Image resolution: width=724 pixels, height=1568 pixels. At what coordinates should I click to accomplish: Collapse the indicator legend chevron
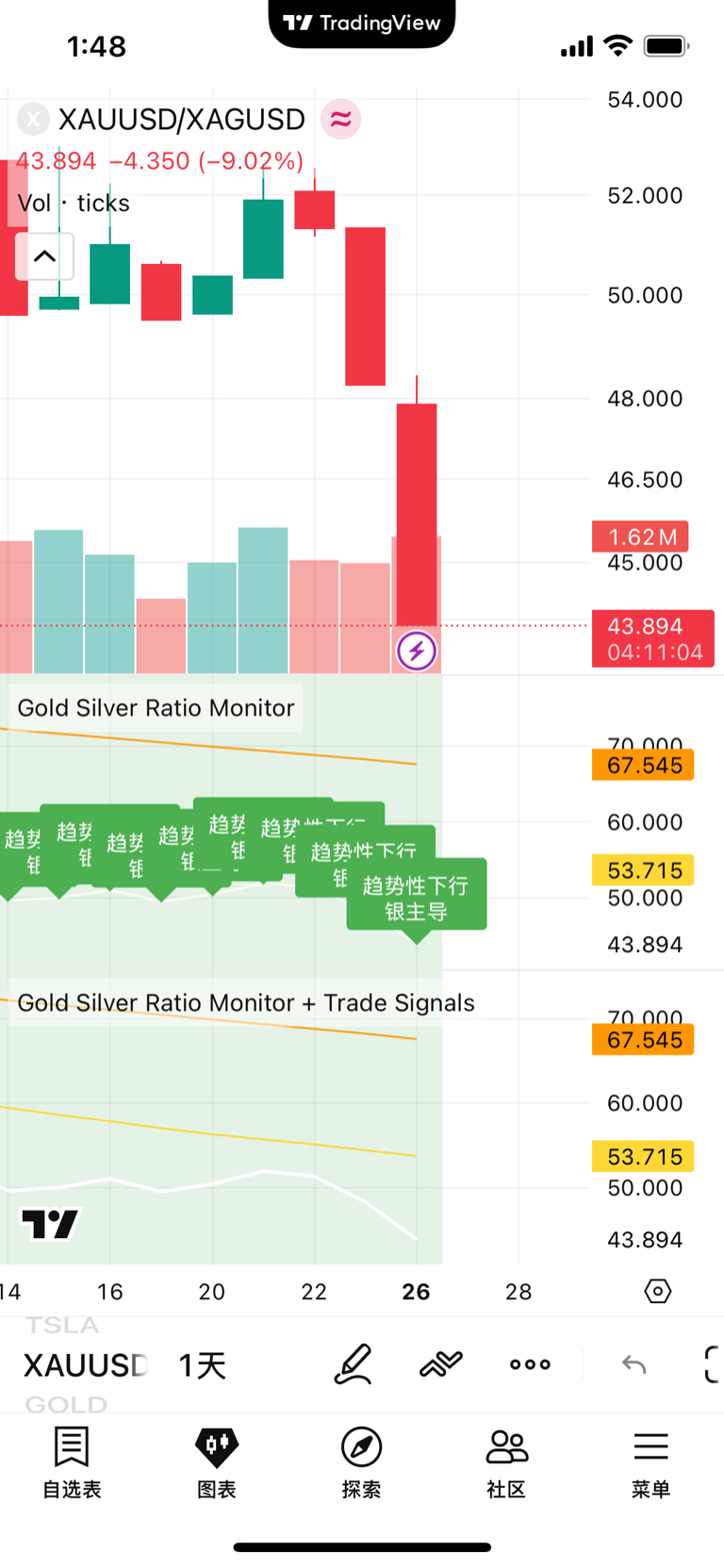(x=44, y=256)
